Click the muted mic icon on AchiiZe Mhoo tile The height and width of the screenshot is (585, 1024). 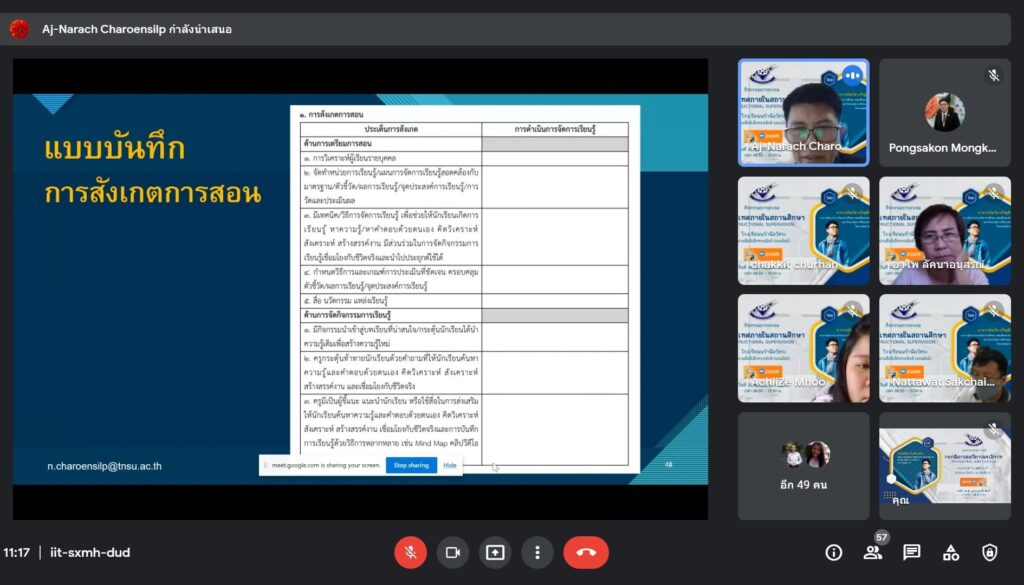pos(852,311)
